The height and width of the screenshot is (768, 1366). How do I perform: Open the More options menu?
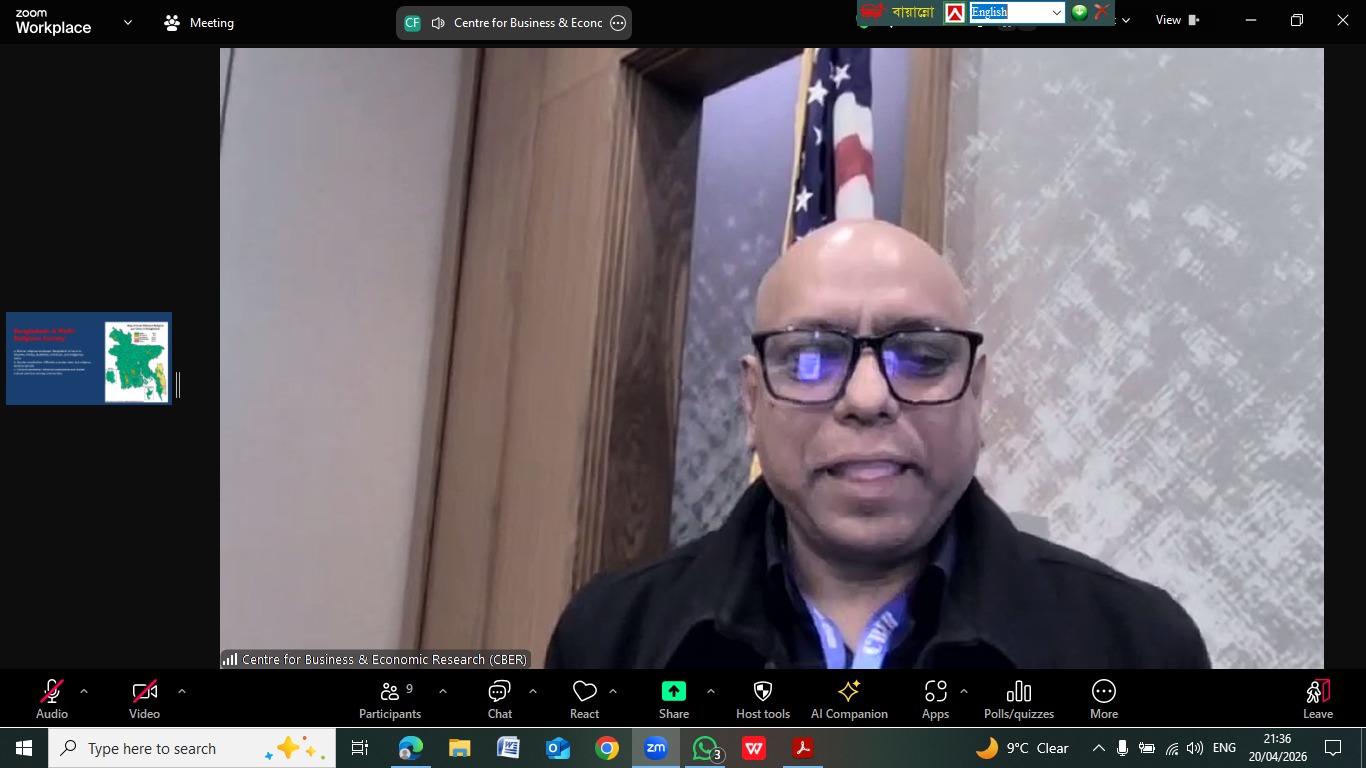tap(1103, 699)
